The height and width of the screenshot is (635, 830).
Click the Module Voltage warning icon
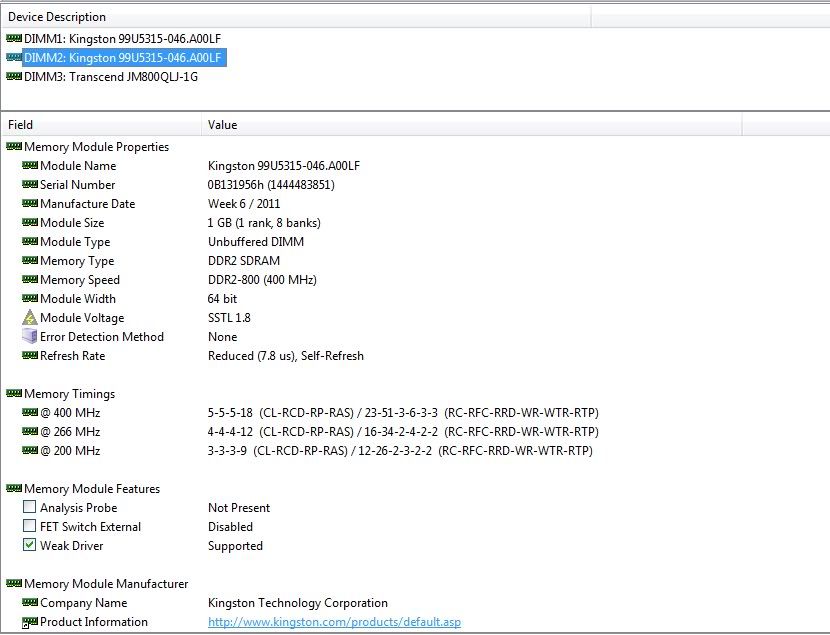click(30, 318)
